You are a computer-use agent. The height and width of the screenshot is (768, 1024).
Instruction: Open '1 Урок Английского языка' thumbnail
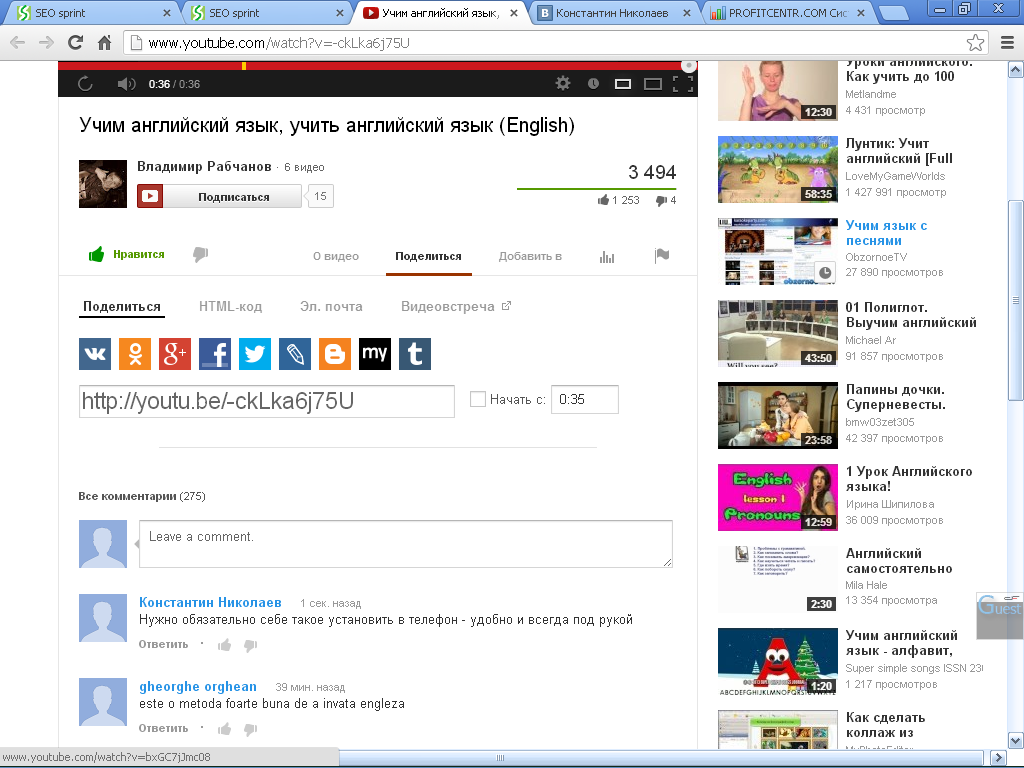click(777, 497)
